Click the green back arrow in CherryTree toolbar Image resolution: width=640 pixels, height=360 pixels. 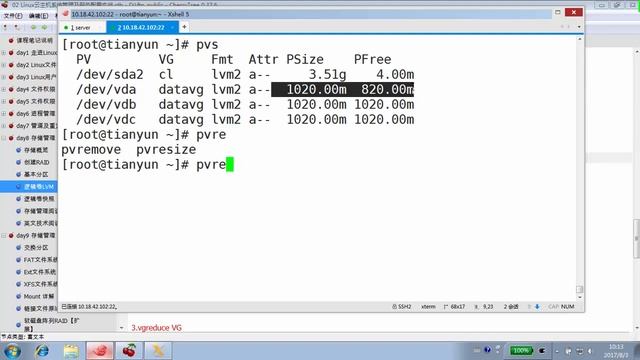(x=33, y=27)
